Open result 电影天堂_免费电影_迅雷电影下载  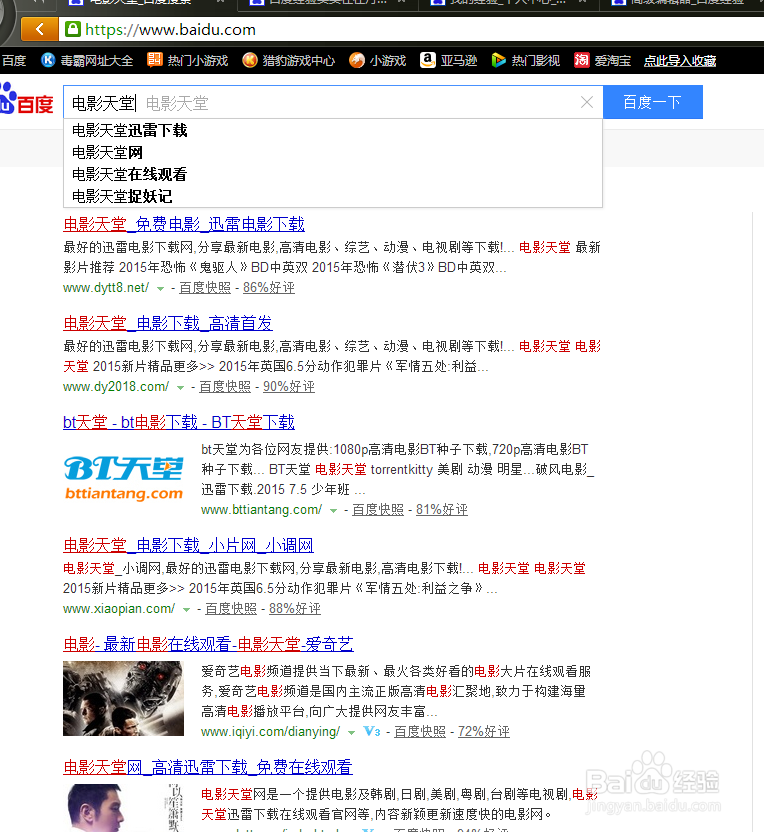point(184,224)
